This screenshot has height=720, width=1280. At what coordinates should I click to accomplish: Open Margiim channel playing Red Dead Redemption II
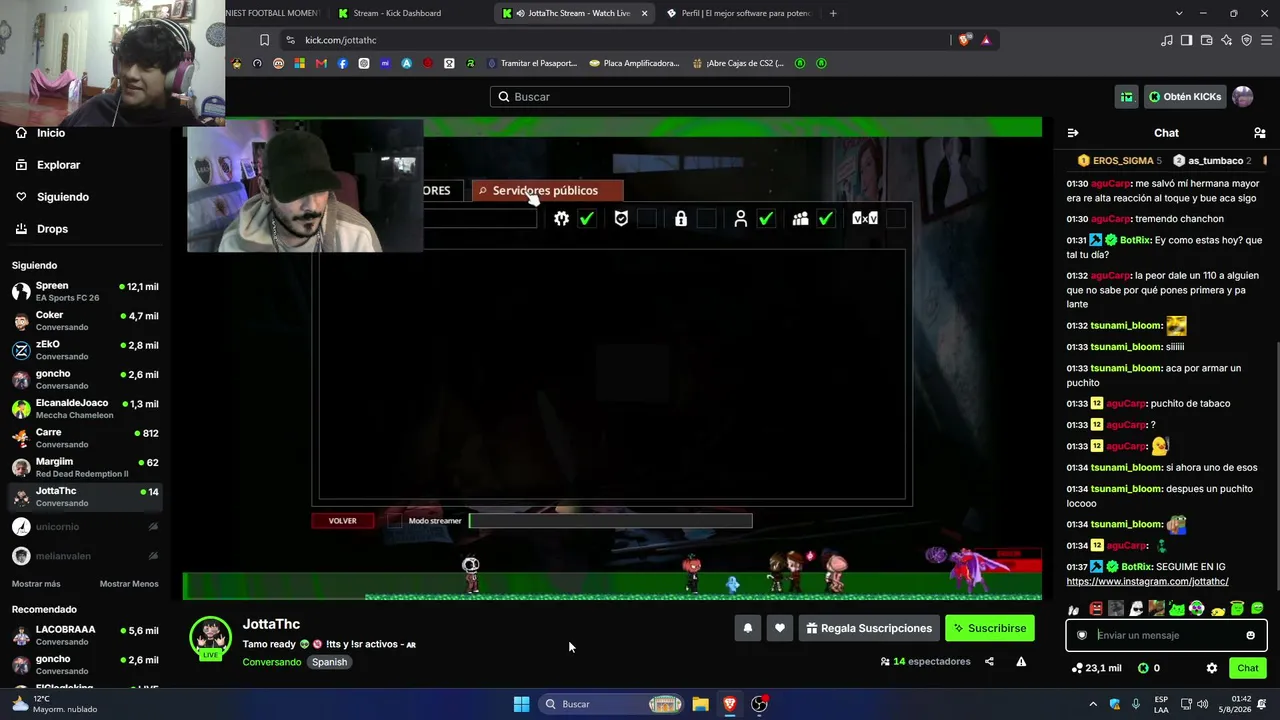coord(85,467)
